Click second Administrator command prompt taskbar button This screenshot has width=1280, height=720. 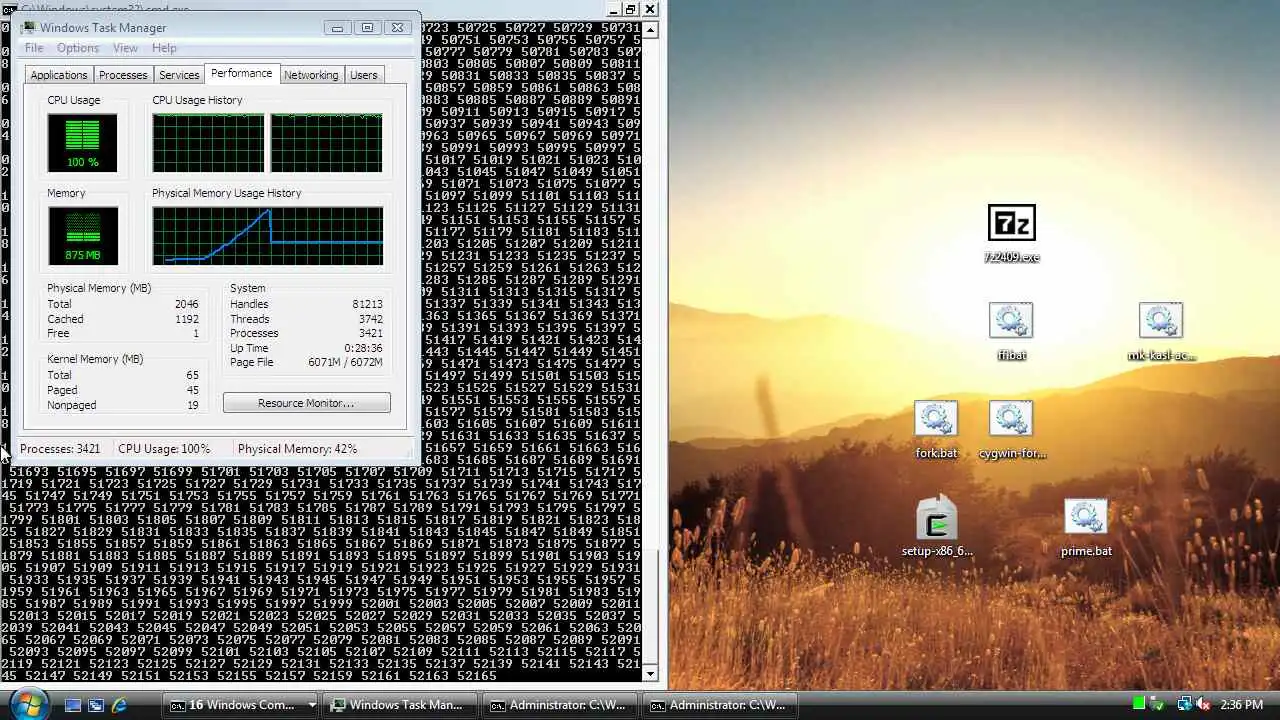coord(721,705)
